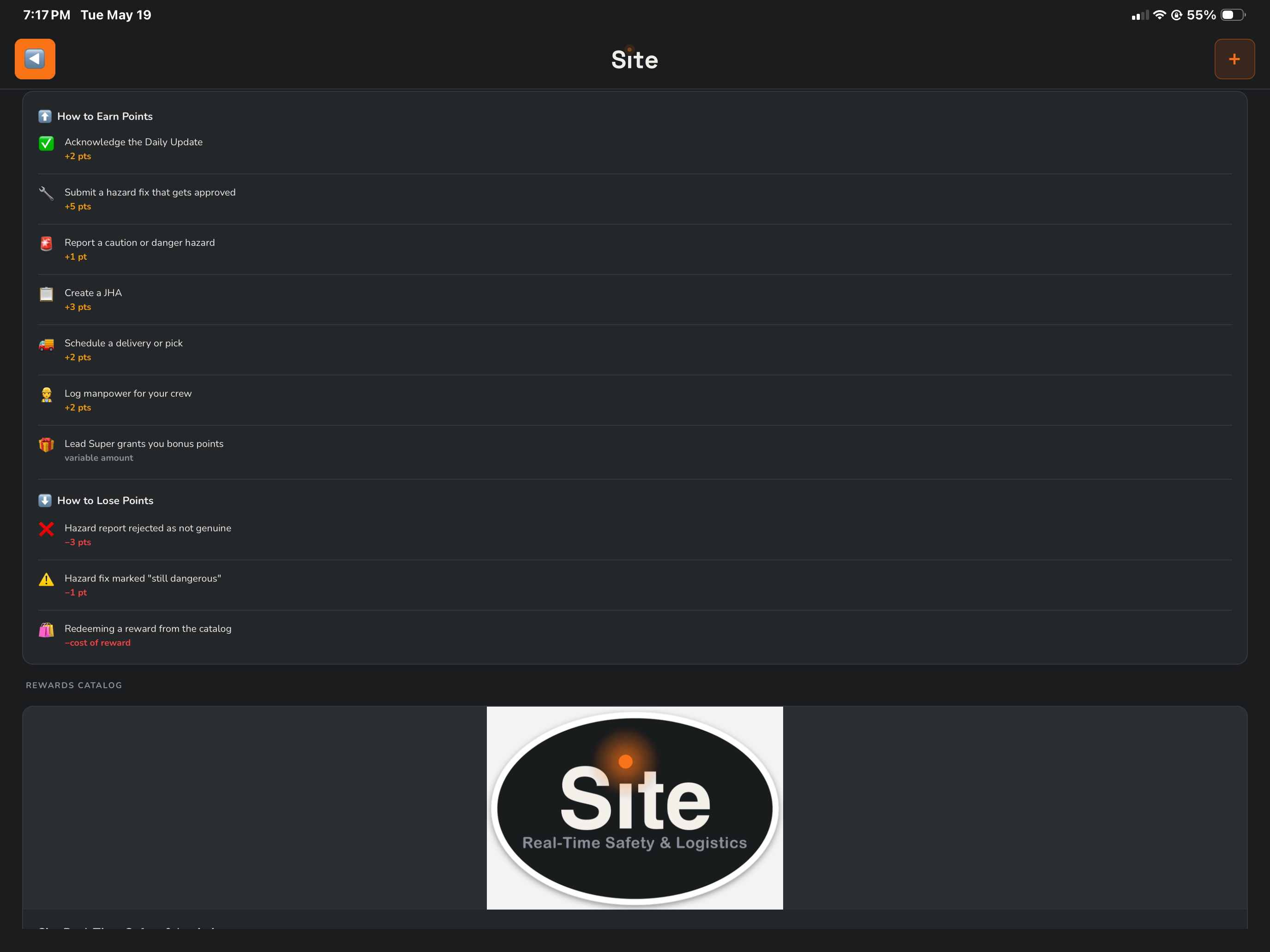Click 'Redeeming a reward from the catalog'
Image resolution: width=1270 pixels, height=952 pixels.
148,629
